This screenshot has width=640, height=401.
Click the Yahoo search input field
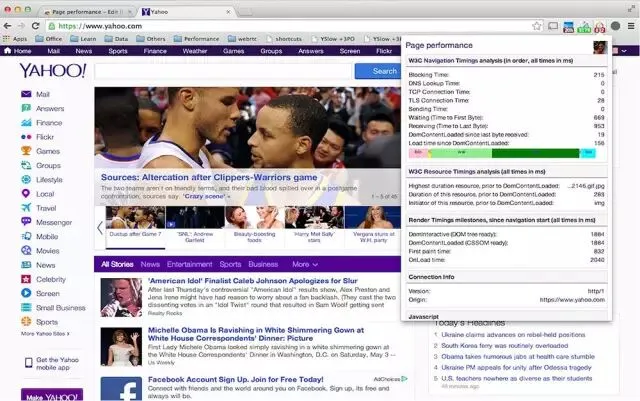coord(223,71)
